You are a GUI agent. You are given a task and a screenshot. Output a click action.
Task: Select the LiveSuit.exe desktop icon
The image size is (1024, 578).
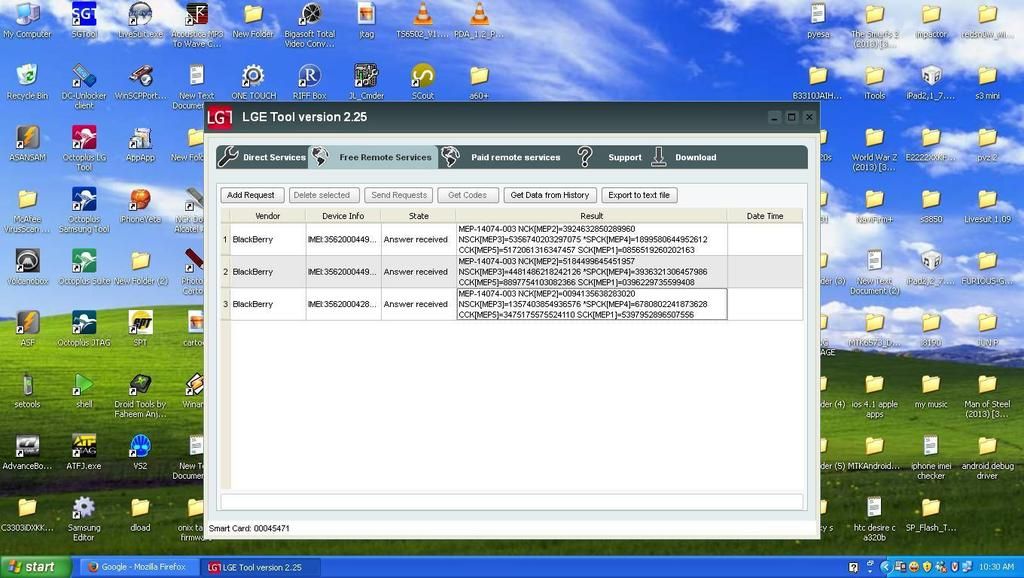coord(140,21)
